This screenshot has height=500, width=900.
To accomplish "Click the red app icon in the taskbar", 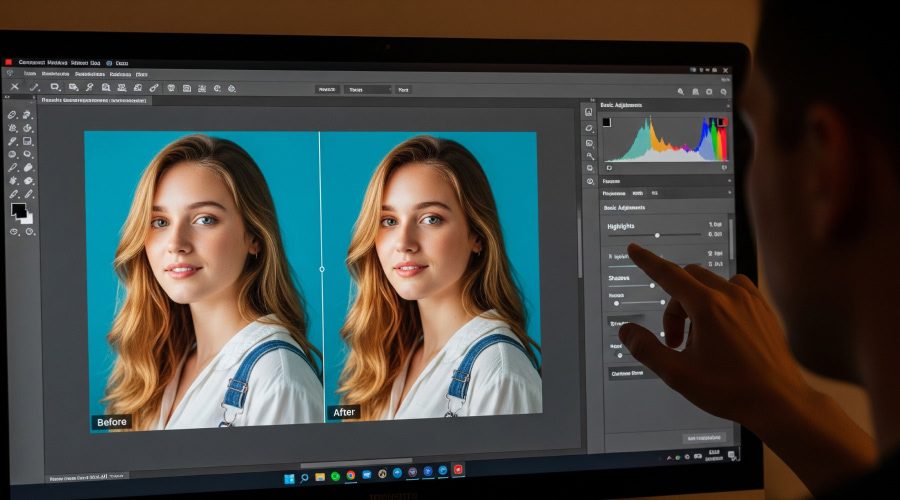I will coord(458,470).
